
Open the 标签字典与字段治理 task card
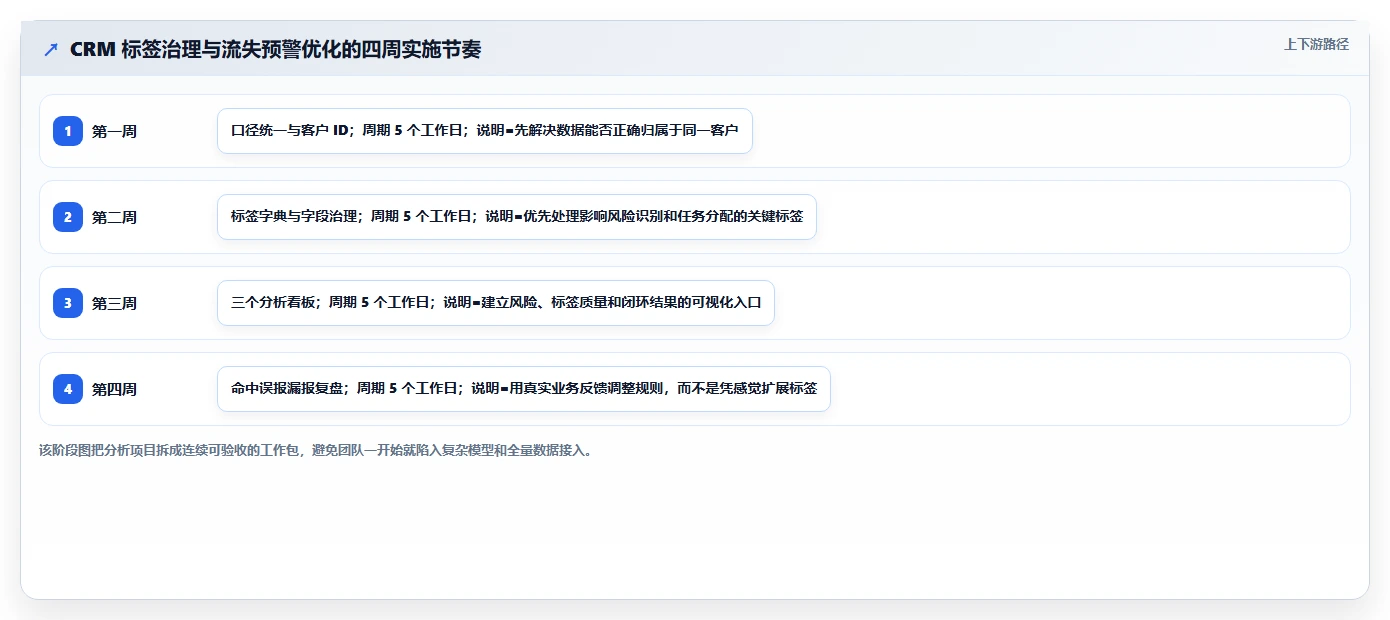pos(517,217)
